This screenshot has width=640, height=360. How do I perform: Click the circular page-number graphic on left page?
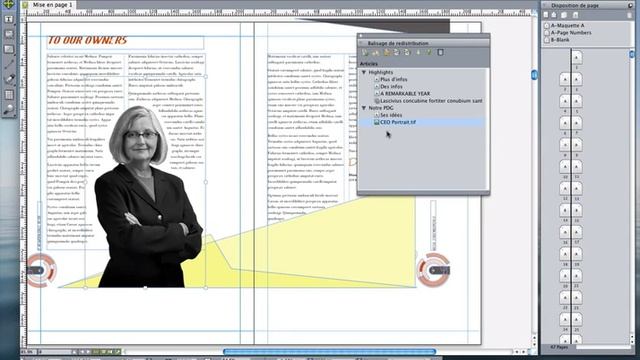coord(41,270)
